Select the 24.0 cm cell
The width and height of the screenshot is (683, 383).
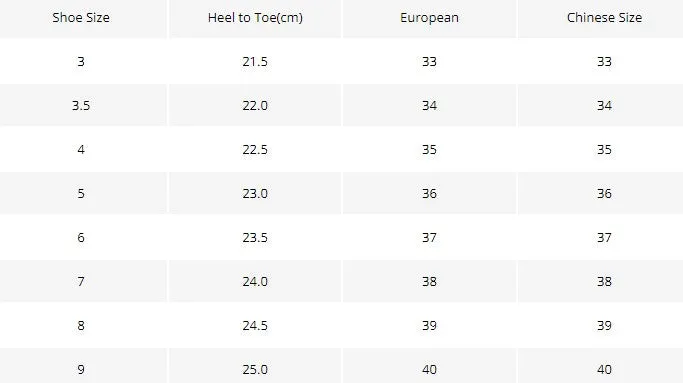click(255, 281)
